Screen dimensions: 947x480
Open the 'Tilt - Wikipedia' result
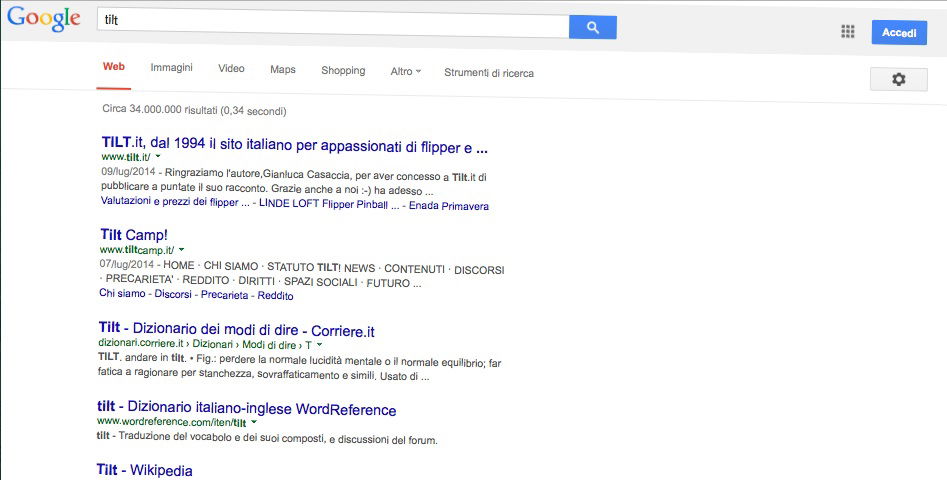click(x=144, y=470)
